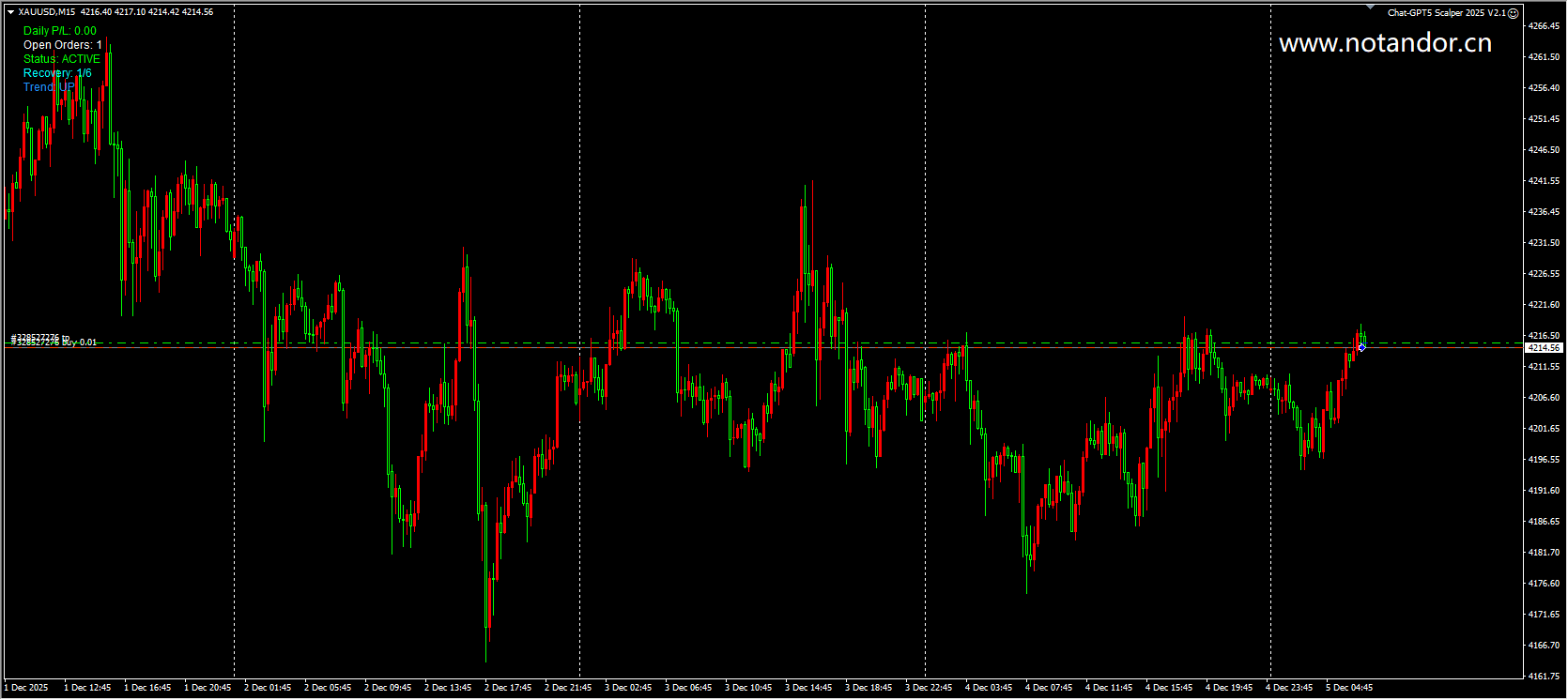Click the Chat-GPT5 Scalper 2025 V2.1 label
The height and width of the screenshot is (700, 1568).
[1447, 13]
